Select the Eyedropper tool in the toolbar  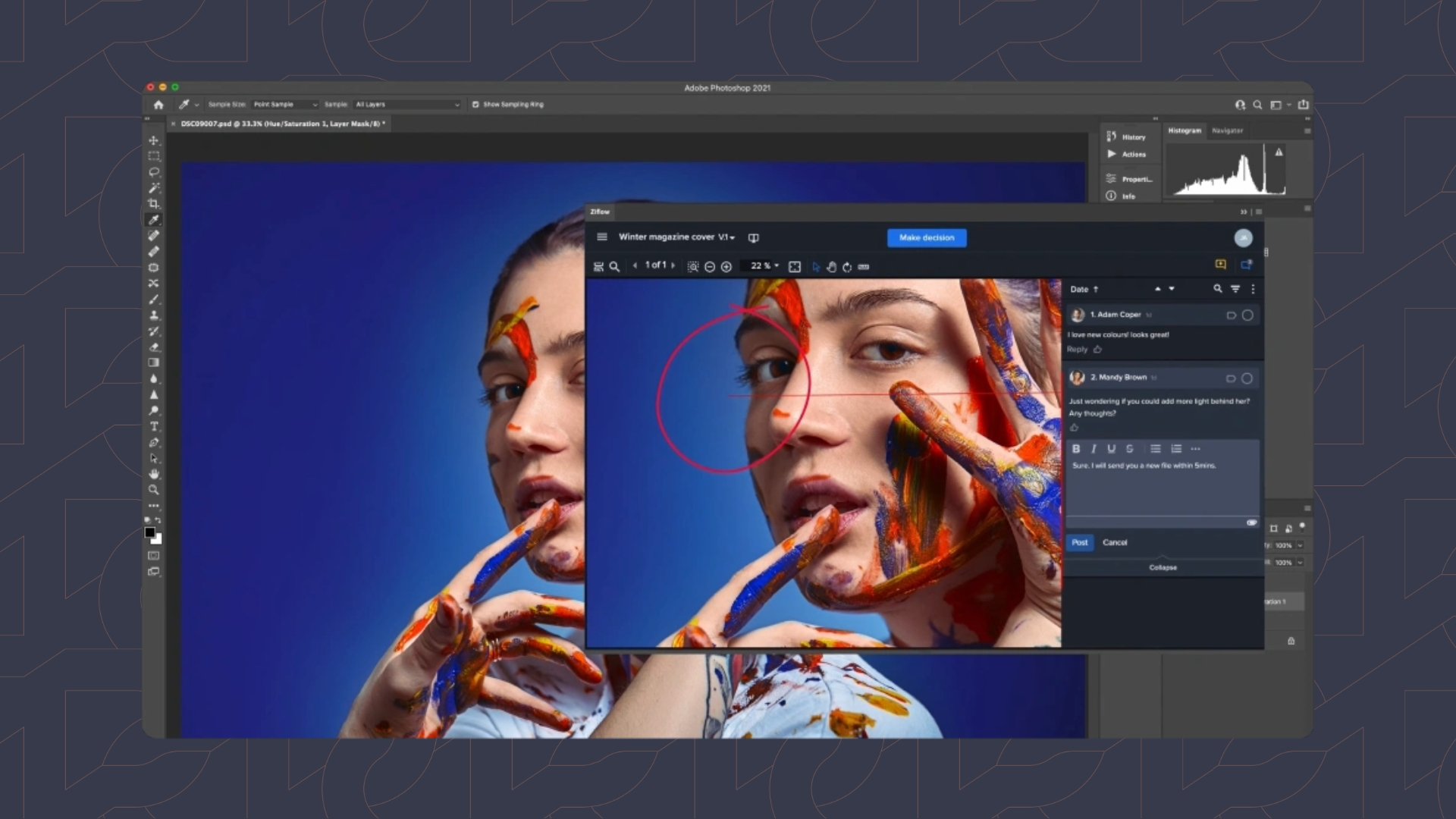coord(154,220)
